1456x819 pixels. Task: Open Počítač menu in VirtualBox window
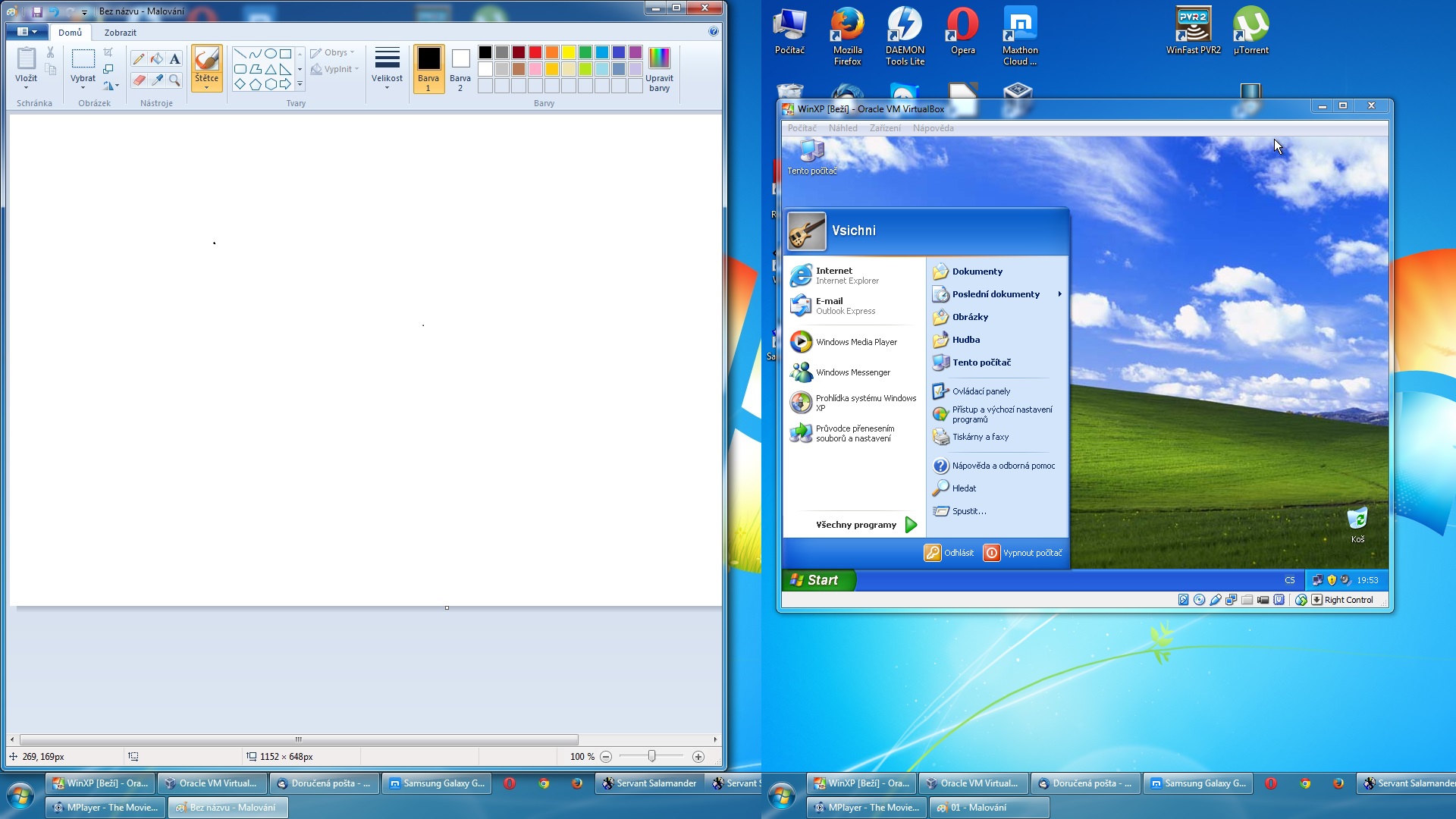coord(802,128)
